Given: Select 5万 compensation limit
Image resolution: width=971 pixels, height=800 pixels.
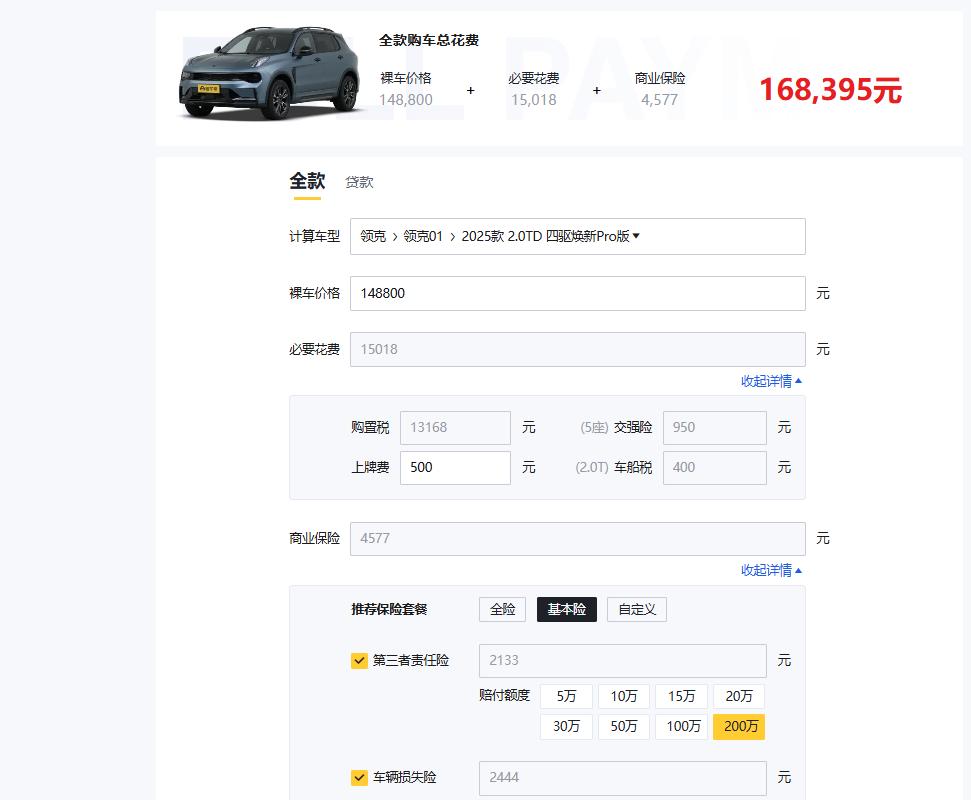Looking at the screenshot, I should (566, 697).
